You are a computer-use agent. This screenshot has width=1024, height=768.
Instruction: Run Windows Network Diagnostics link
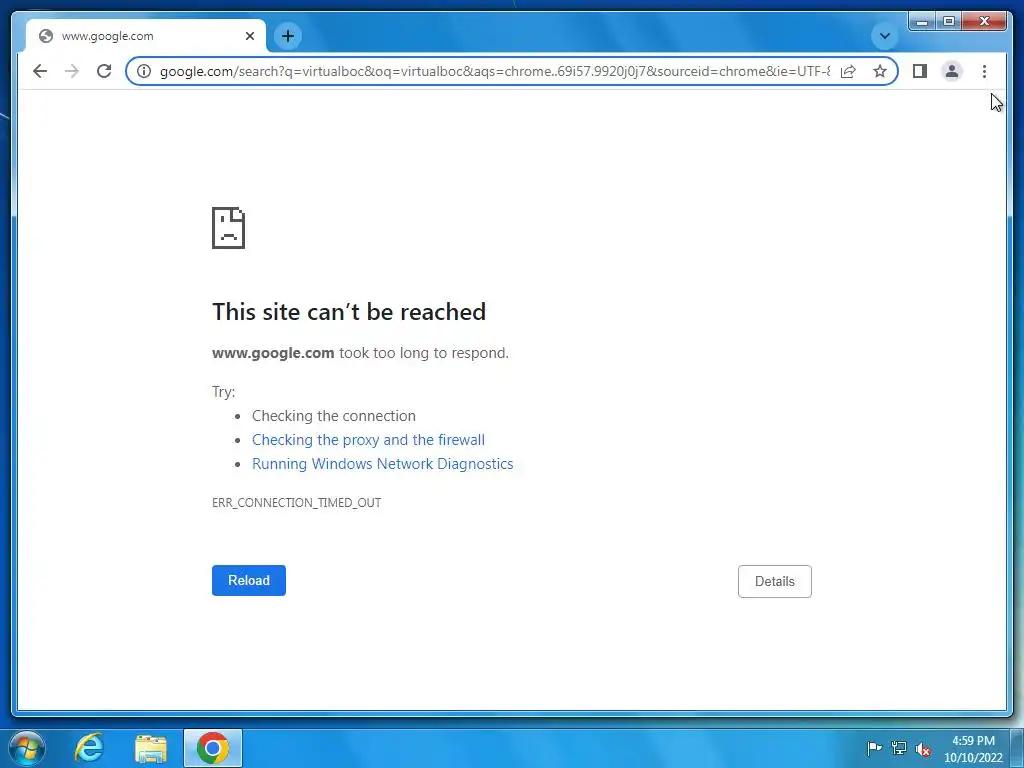coord(383,464)
